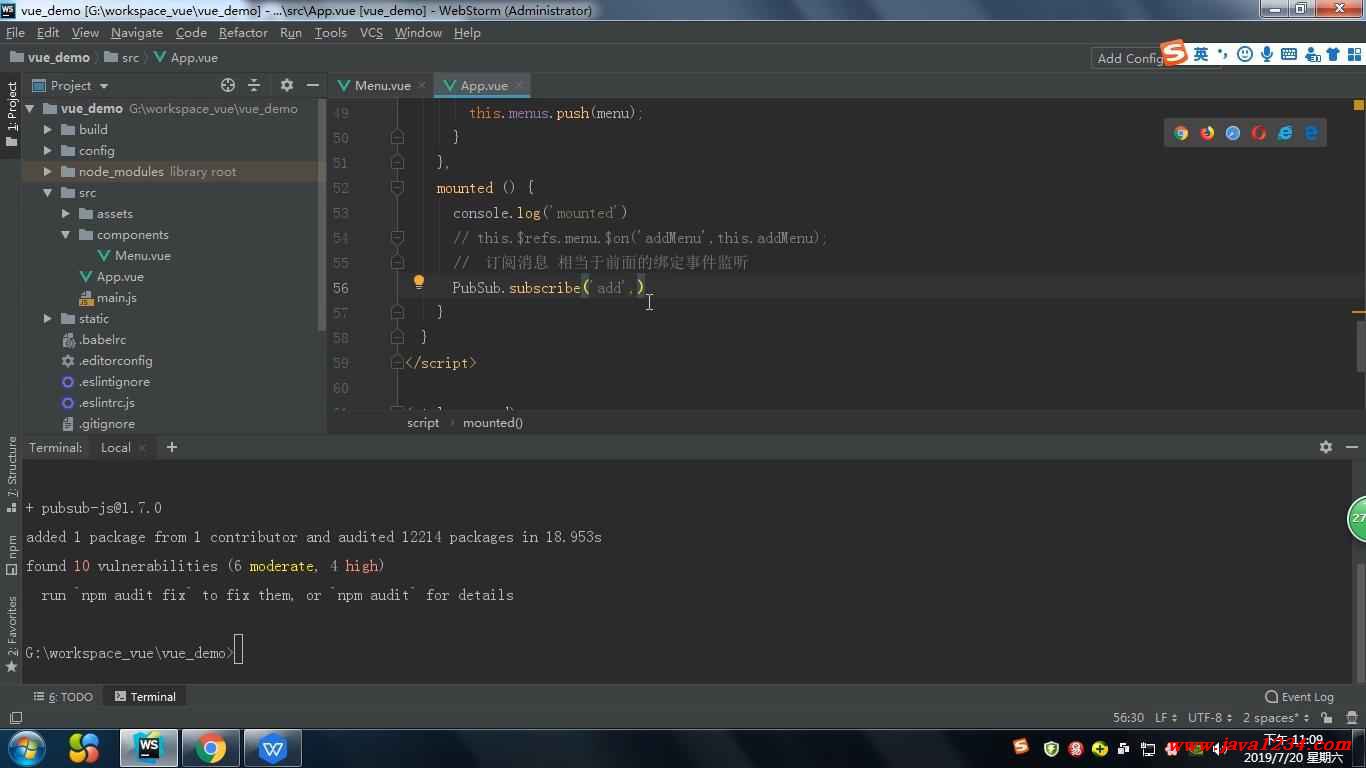Image resolution: width=1366 pixels, height=768 pixels.
Task: Open Sogou skin shirt icon
Action: click(x=1332, y=54)
